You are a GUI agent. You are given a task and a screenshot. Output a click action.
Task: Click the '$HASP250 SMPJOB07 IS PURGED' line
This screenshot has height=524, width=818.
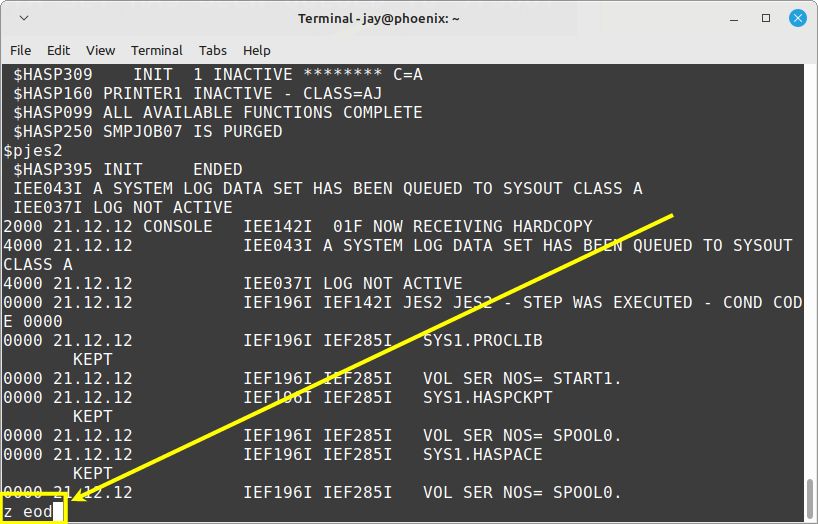point(148,132)
